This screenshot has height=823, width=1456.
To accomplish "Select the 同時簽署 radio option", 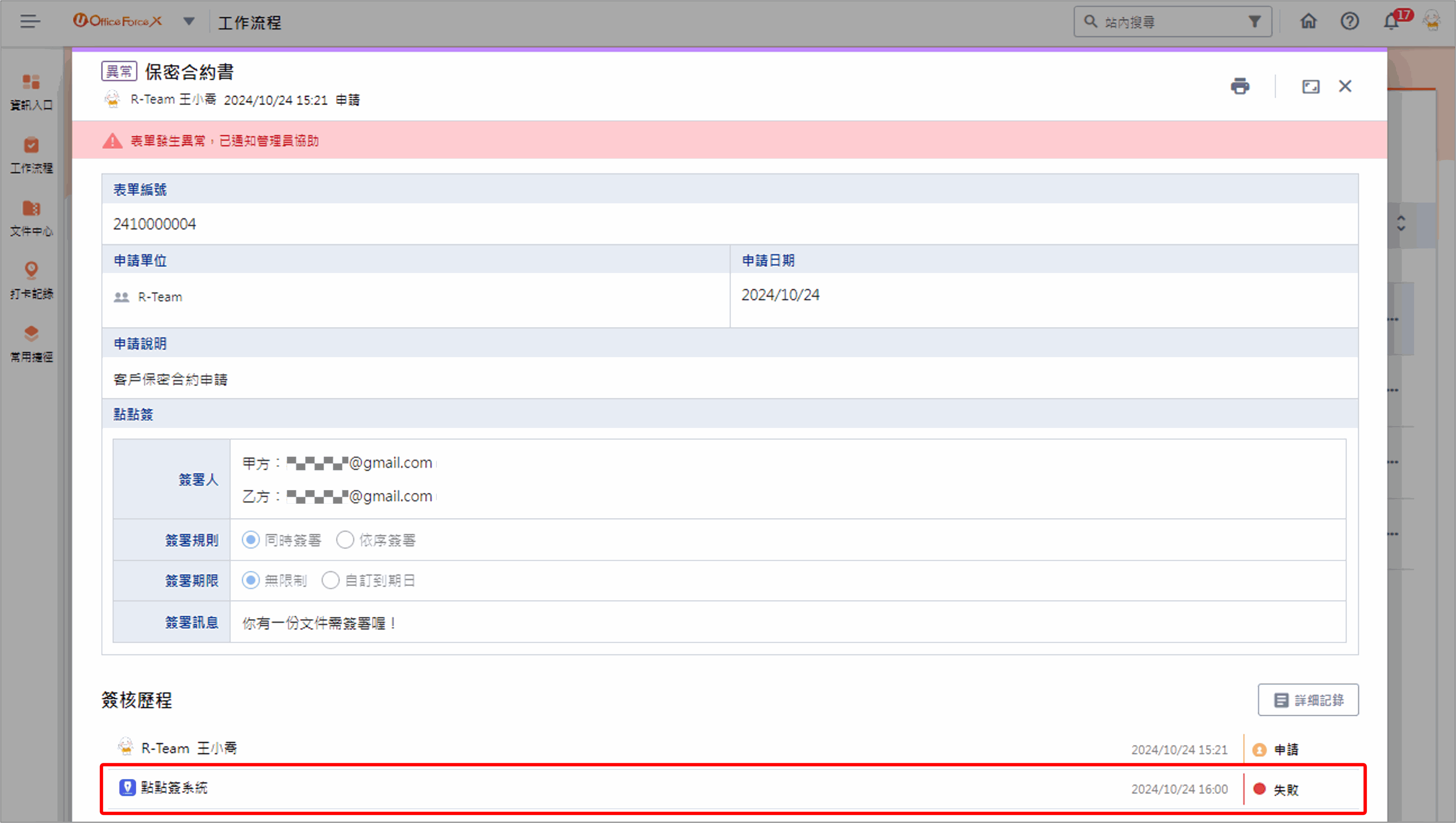I will click(x=250, y=540).
